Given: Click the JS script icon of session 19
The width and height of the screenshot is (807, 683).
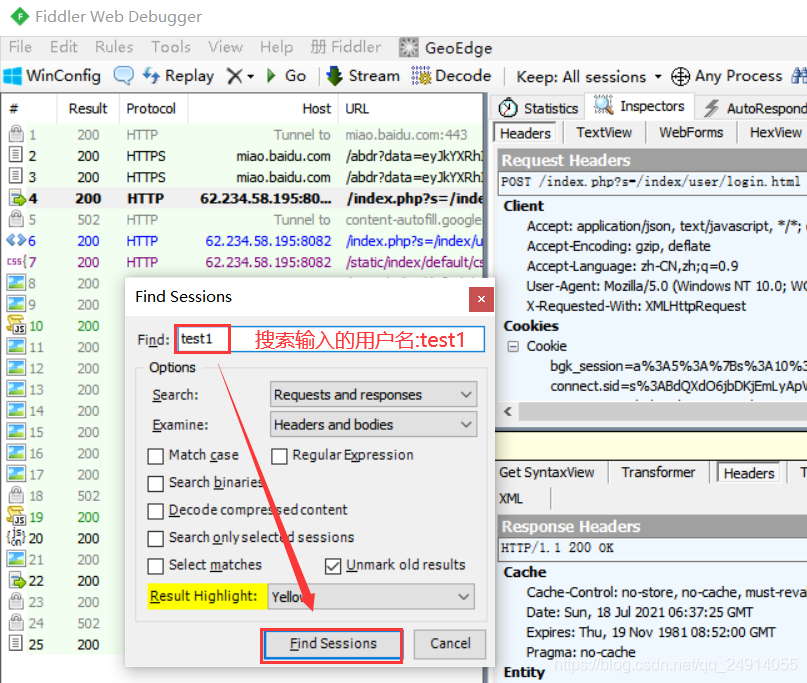Looking at the screenshot, I should pyautogui.click(x=16, y=516).
